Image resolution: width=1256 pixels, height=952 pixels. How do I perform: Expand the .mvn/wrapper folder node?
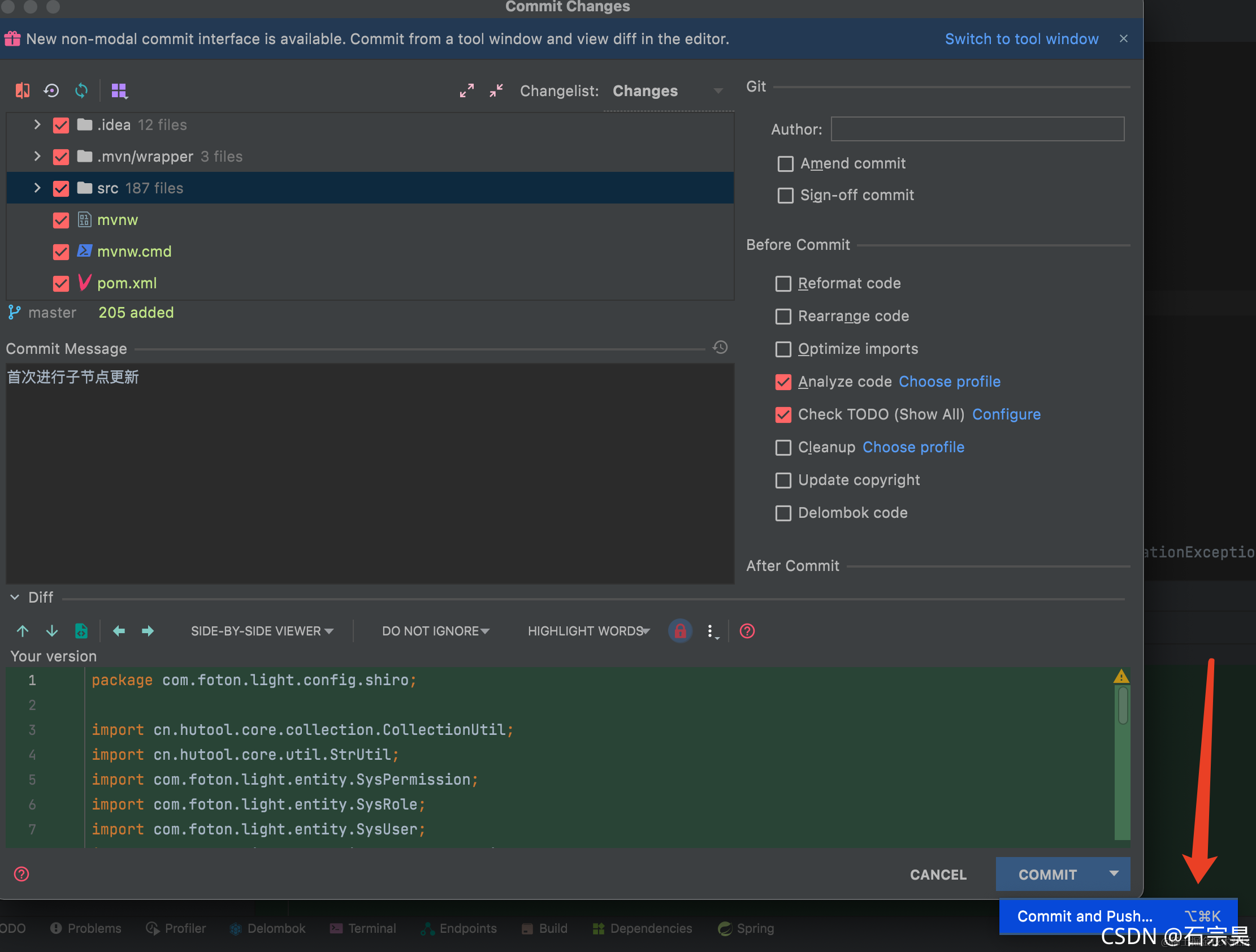pos(37,155)
